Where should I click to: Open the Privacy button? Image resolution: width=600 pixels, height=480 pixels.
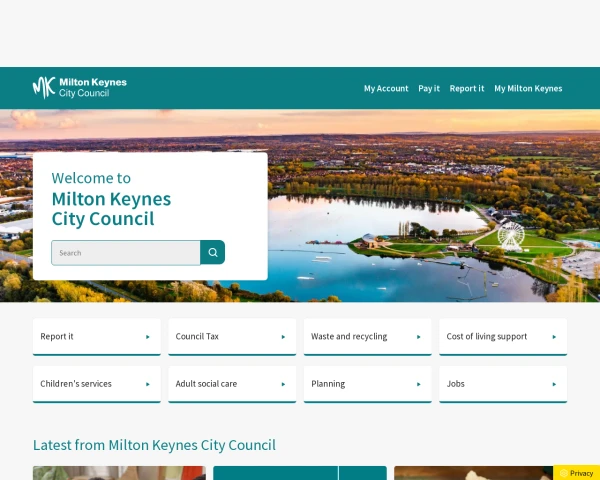tap(577, 473)
